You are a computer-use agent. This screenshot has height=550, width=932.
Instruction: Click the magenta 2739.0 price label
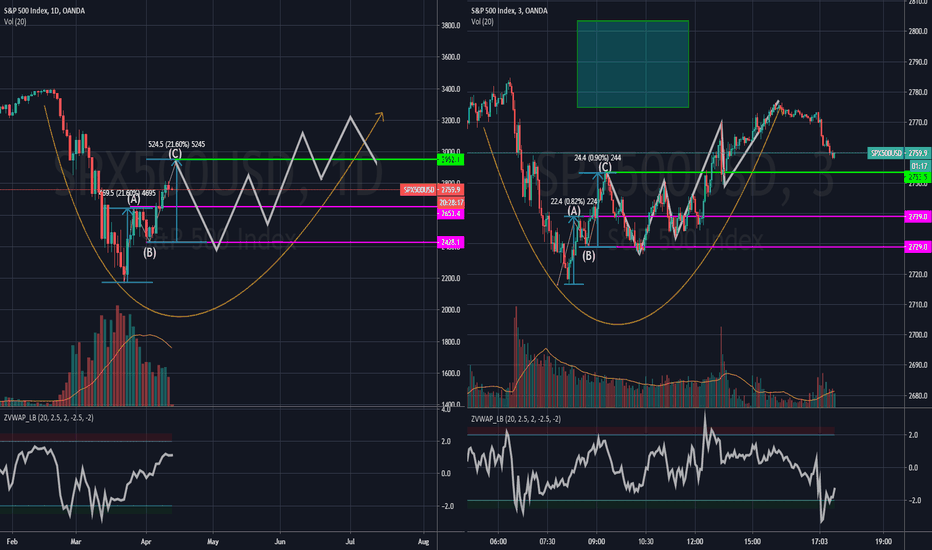tap(918, 217)
